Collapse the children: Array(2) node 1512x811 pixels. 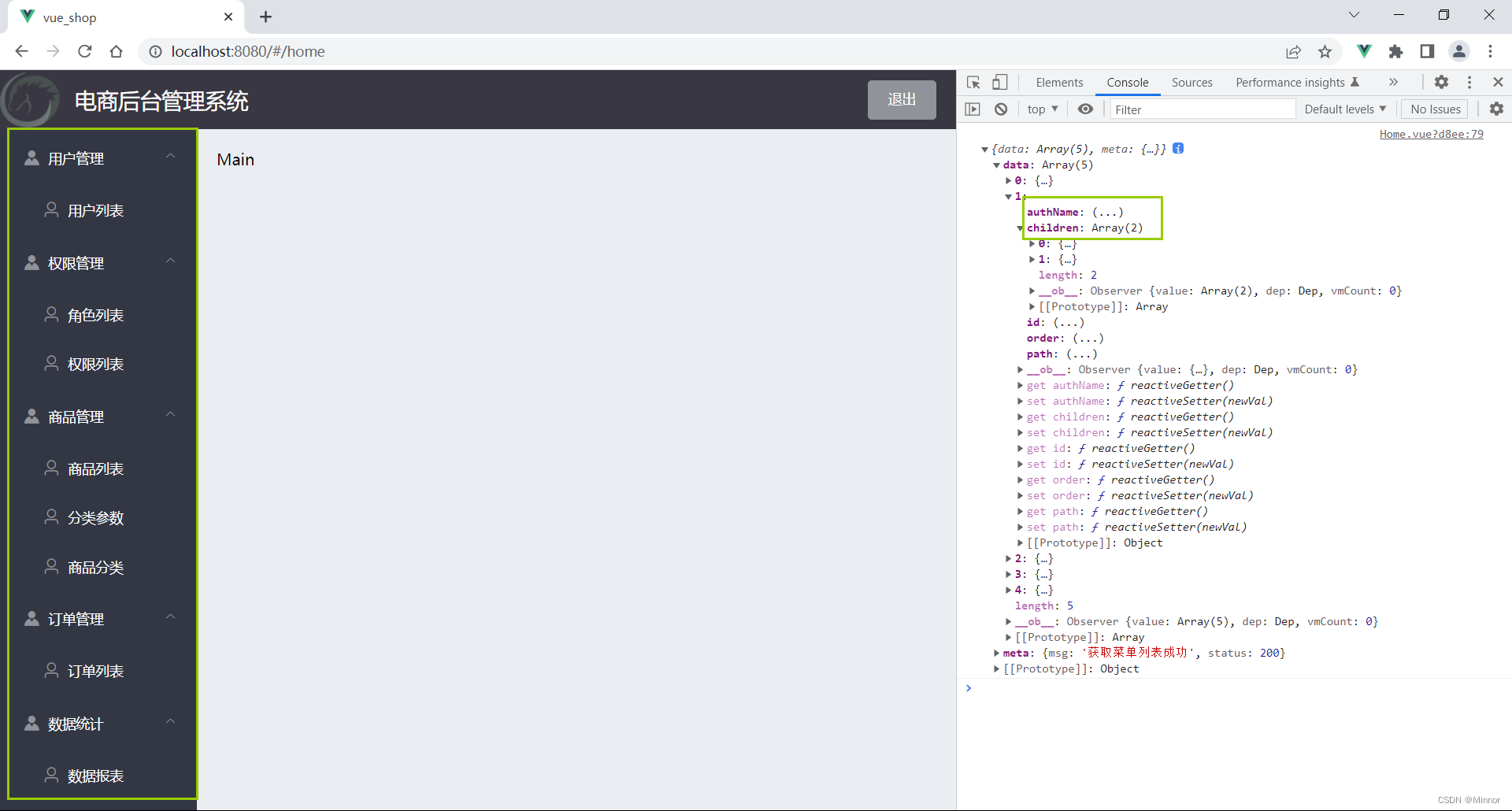(1020, 228)
